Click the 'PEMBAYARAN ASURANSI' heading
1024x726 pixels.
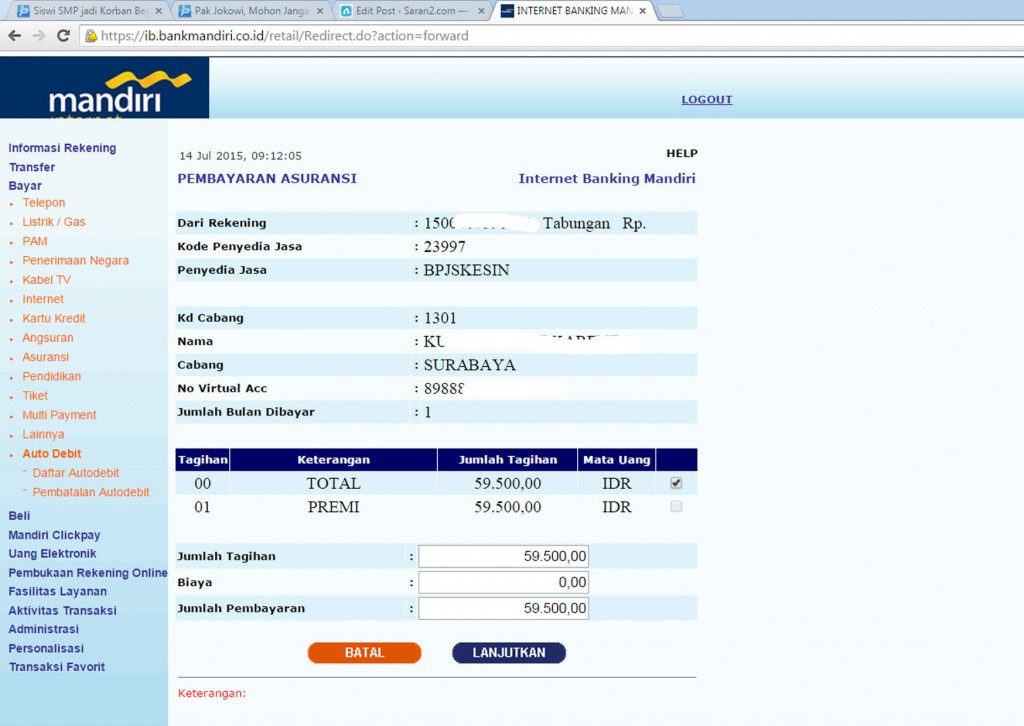click(267, 179)
